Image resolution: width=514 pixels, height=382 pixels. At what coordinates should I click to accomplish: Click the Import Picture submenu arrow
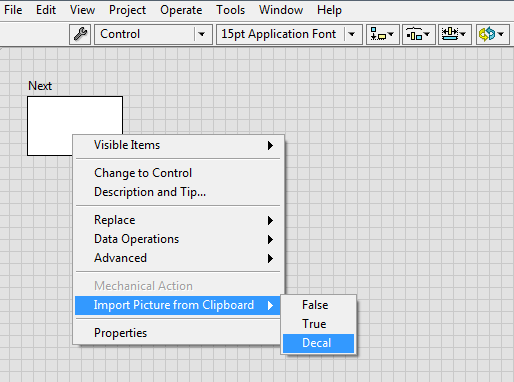tap(270, 305)
